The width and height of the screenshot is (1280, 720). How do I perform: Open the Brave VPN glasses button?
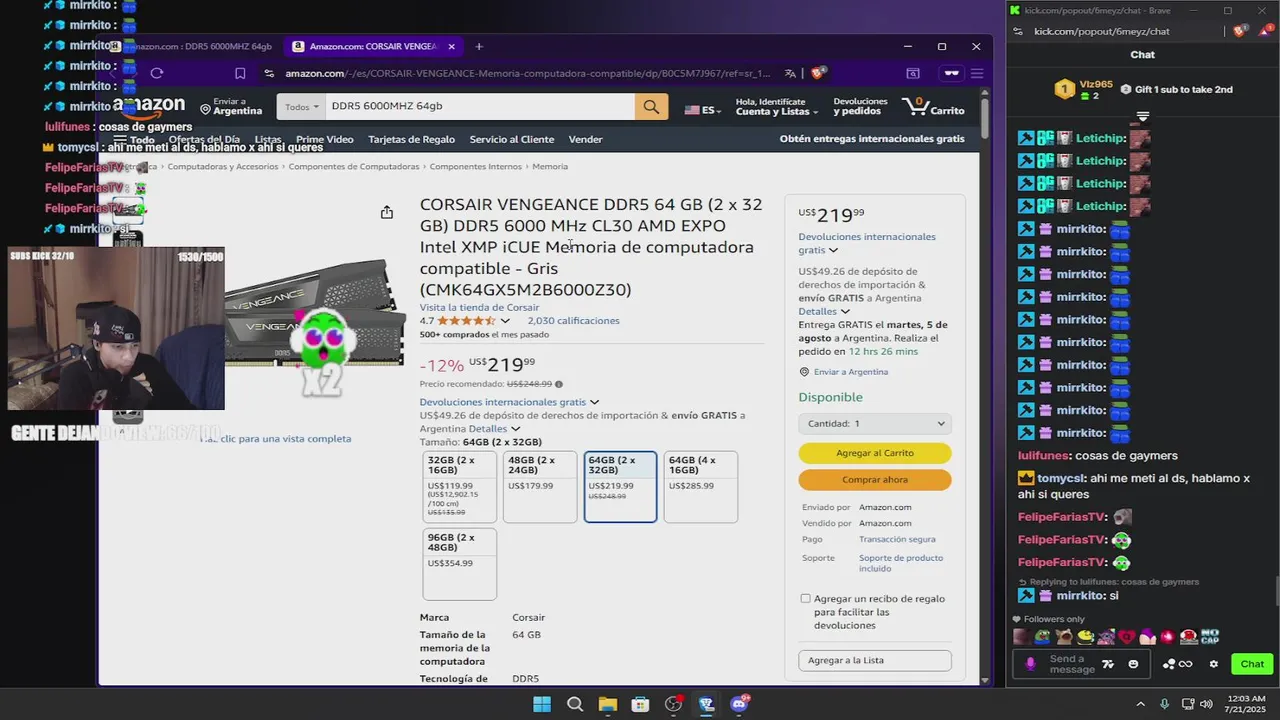click(951, 73)
